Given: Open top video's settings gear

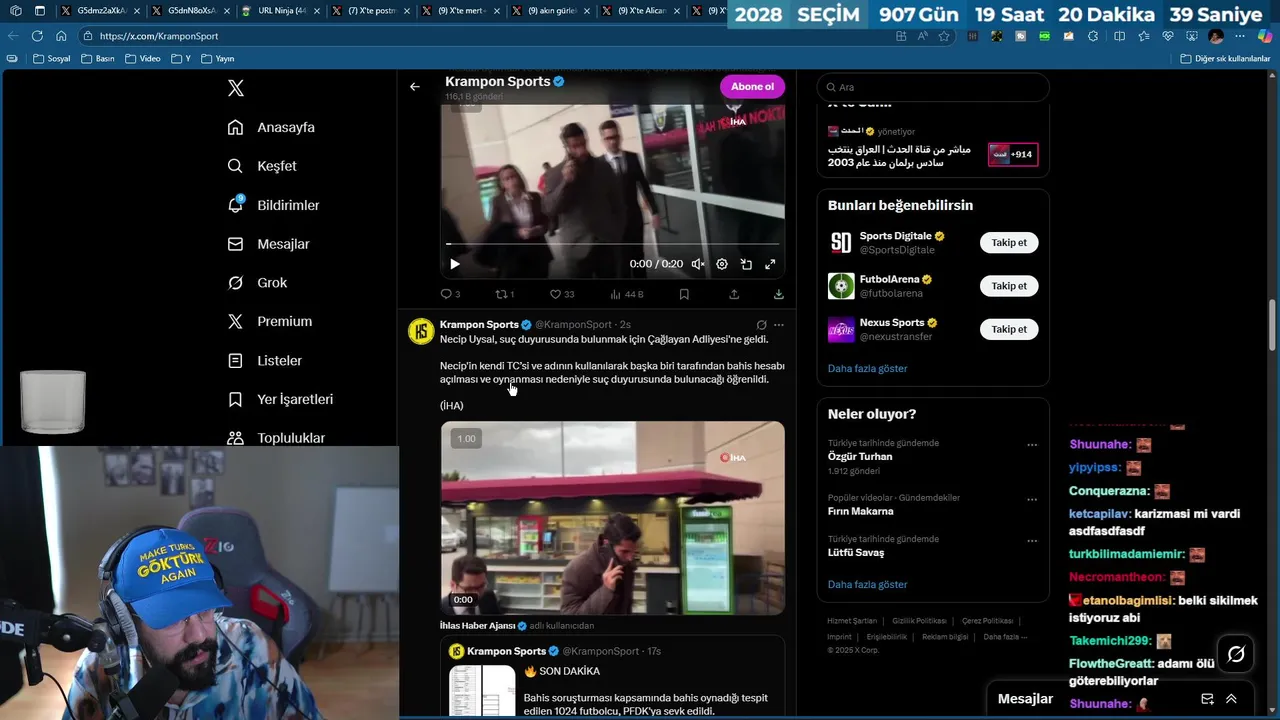Looking at the screenshot, I should point(722,264).
